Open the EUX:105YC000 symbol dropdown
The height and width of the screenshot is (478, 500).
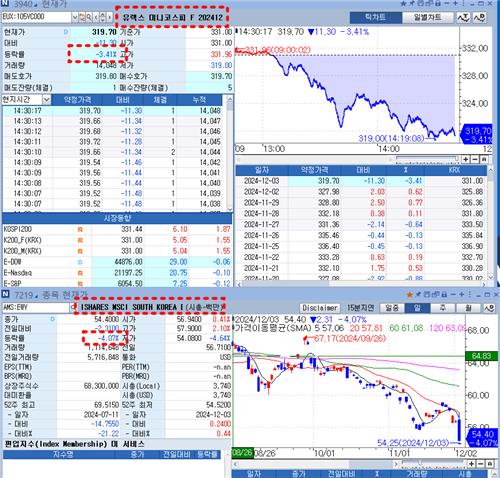coord(75,17)
